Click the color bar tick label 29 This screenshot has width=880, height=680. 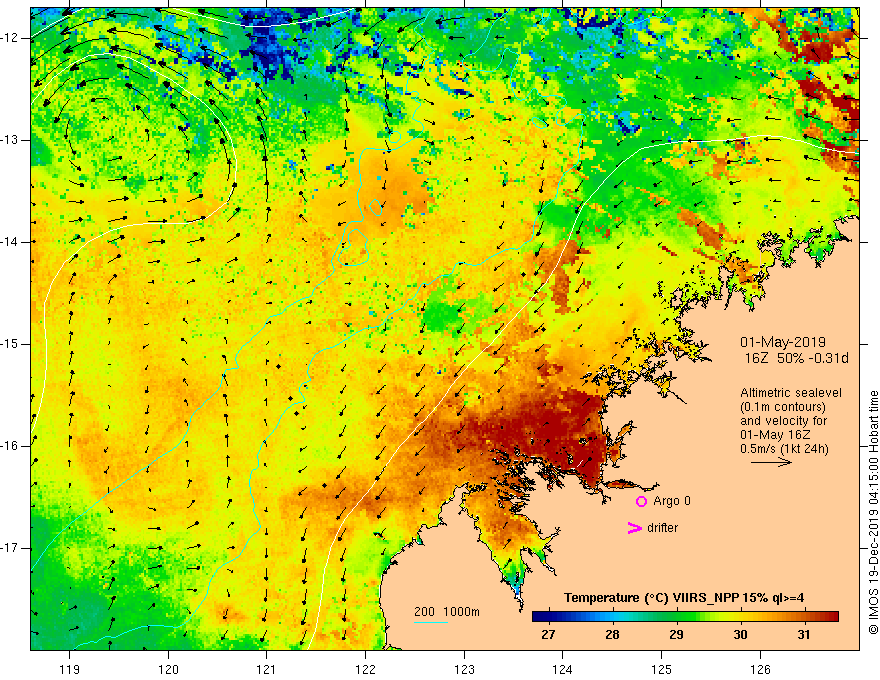(676, 635)
